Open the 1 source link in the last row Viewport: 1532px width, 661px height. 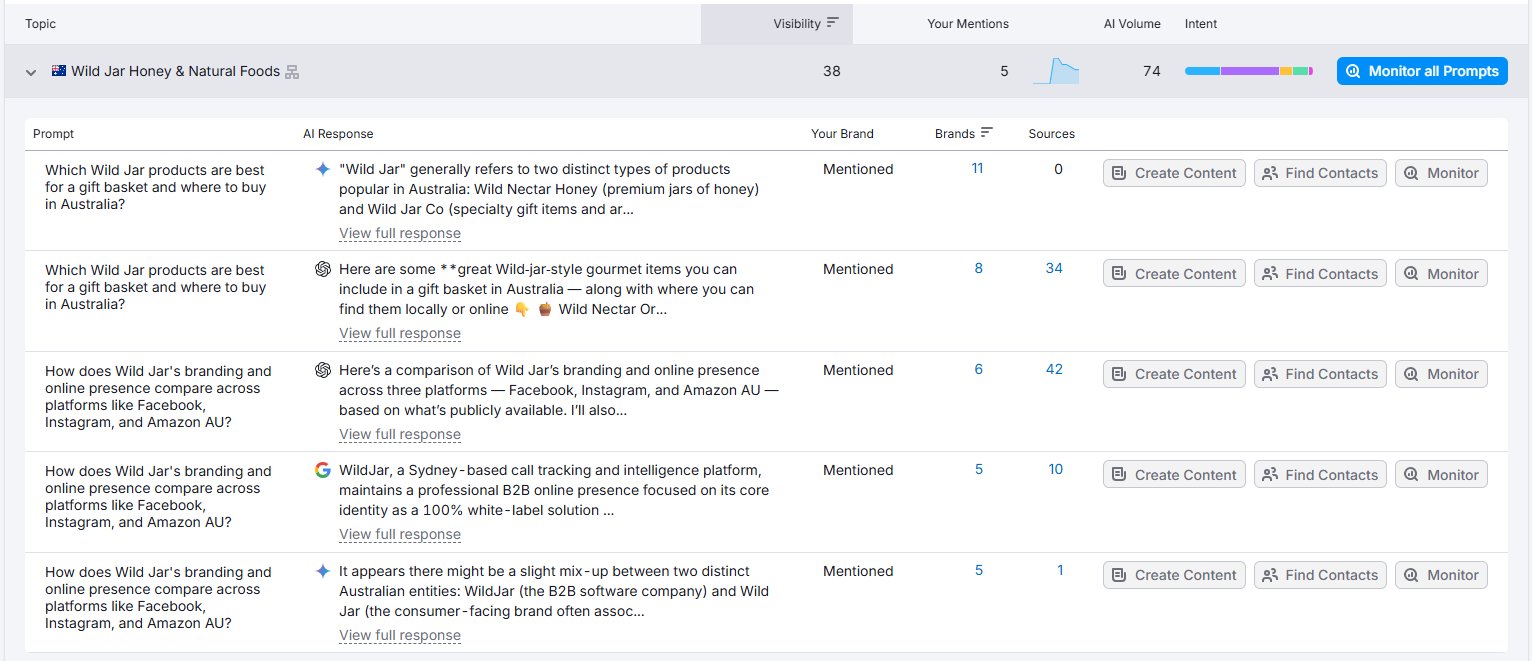point(1060,570)
